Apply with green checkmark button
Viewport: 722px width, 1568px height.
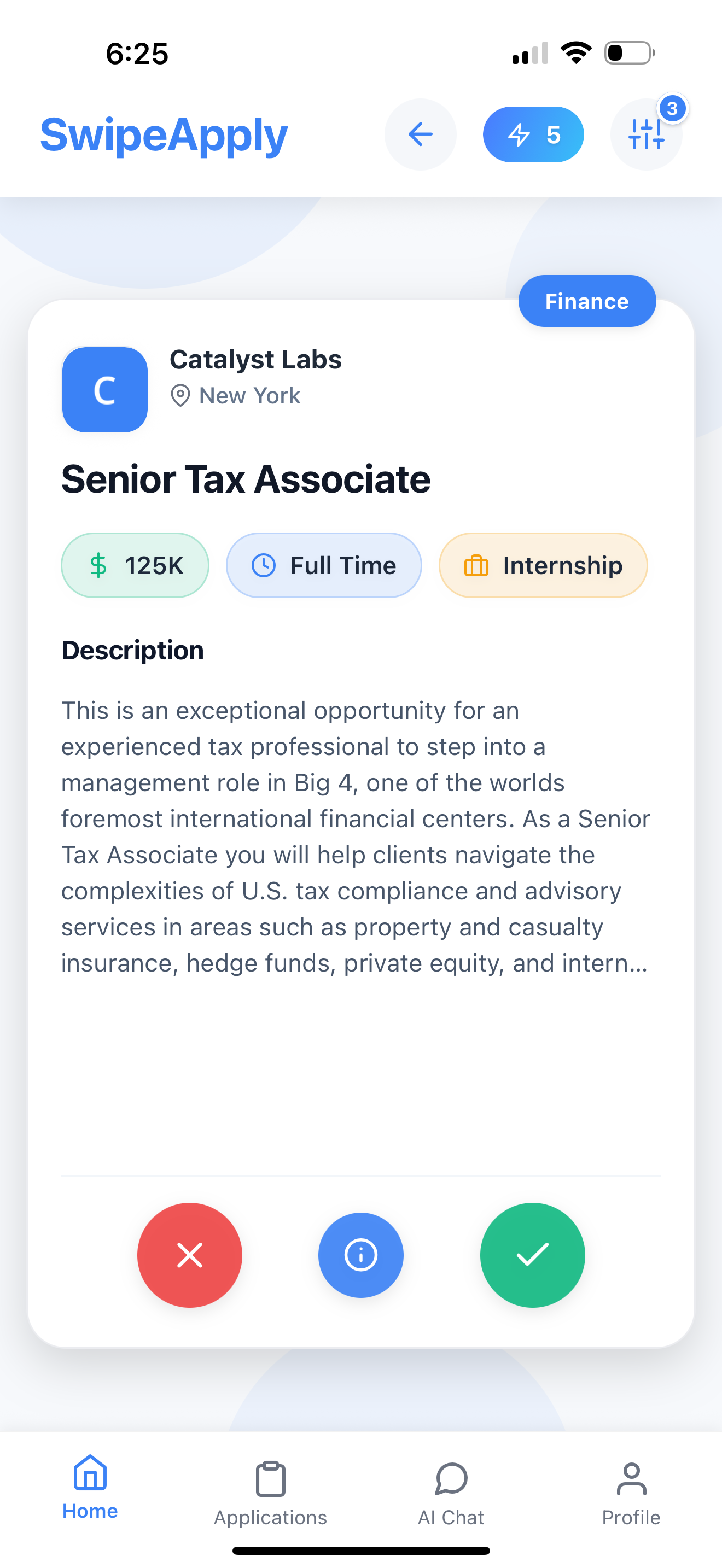pos(533,1255)
